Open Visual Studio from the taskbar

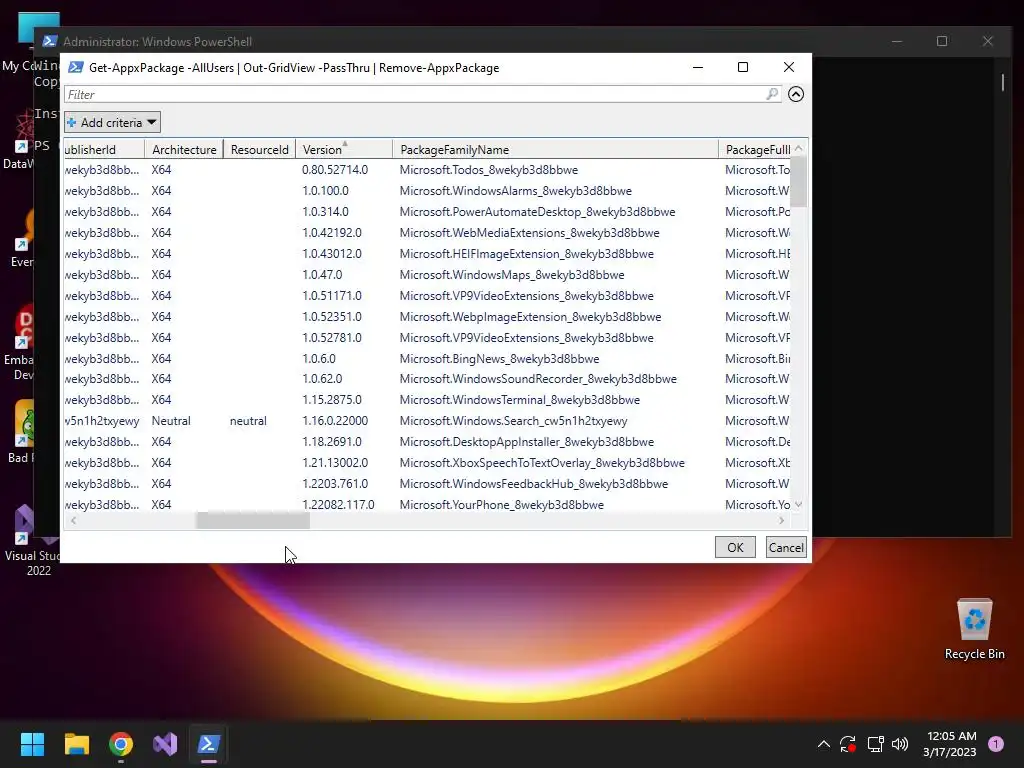pos(165,744)
